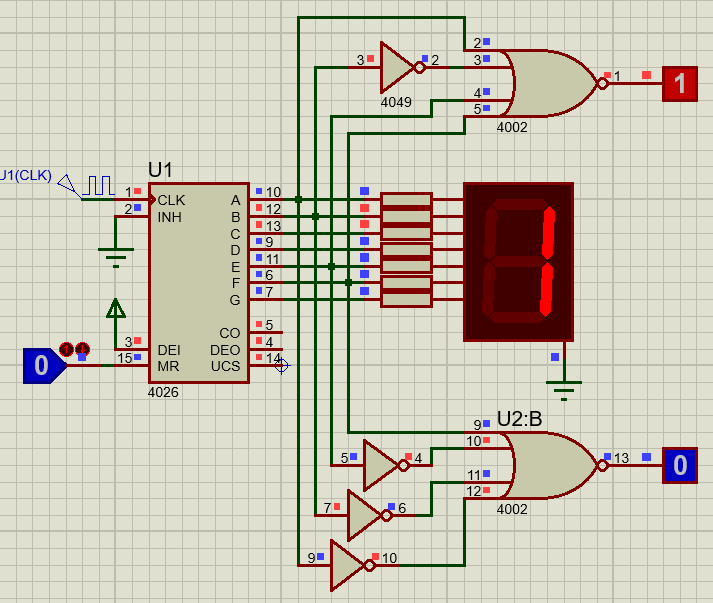
Task: Click the logic state down-arrow button
Action: click(x=82, y=349)
